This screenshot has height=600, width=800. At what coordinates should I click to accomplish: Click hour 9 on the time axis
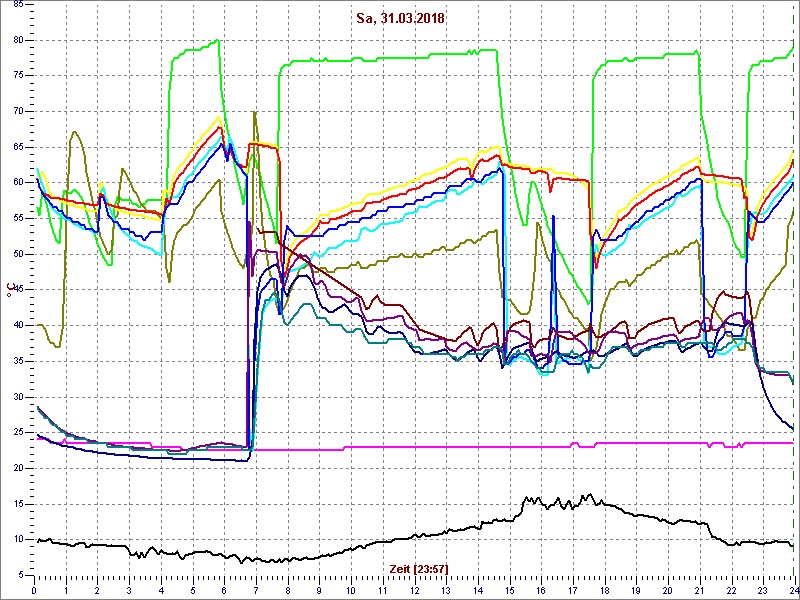[319, 589]
